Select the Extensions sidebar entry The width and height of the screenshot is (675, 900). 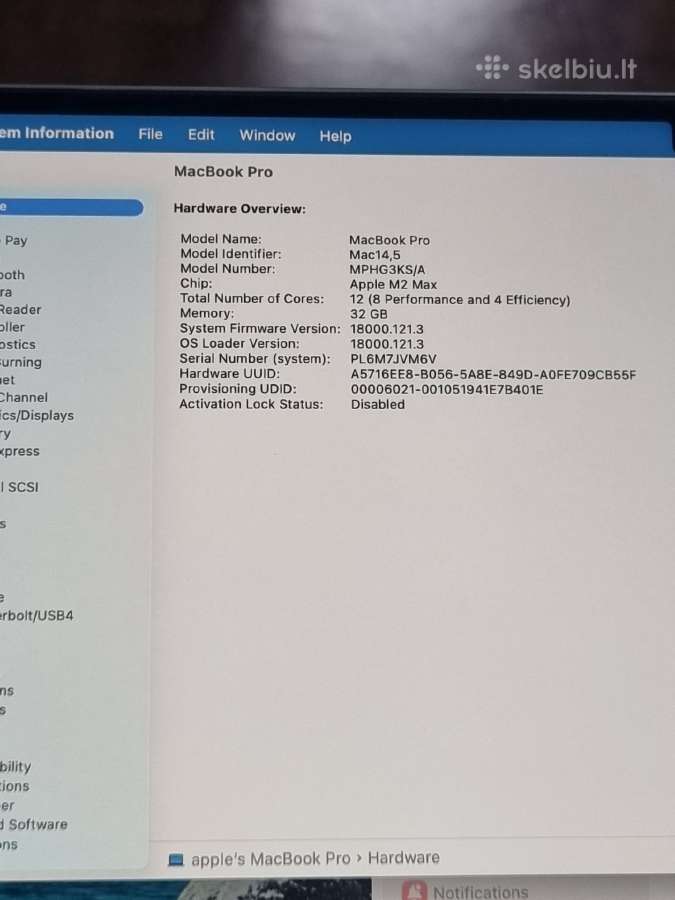click(9, 844)
